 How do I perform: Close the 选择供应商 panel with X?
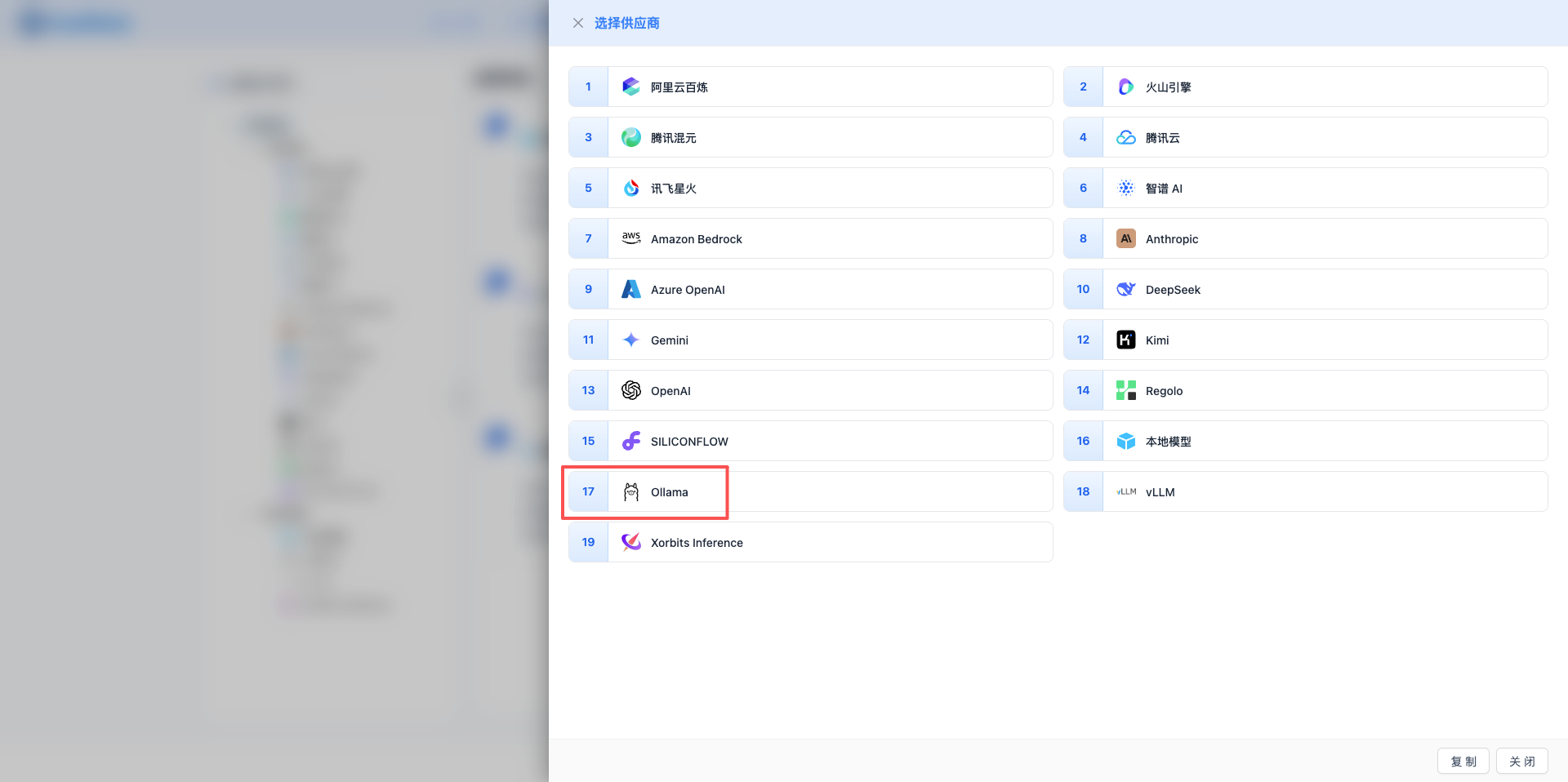point(578,23)
